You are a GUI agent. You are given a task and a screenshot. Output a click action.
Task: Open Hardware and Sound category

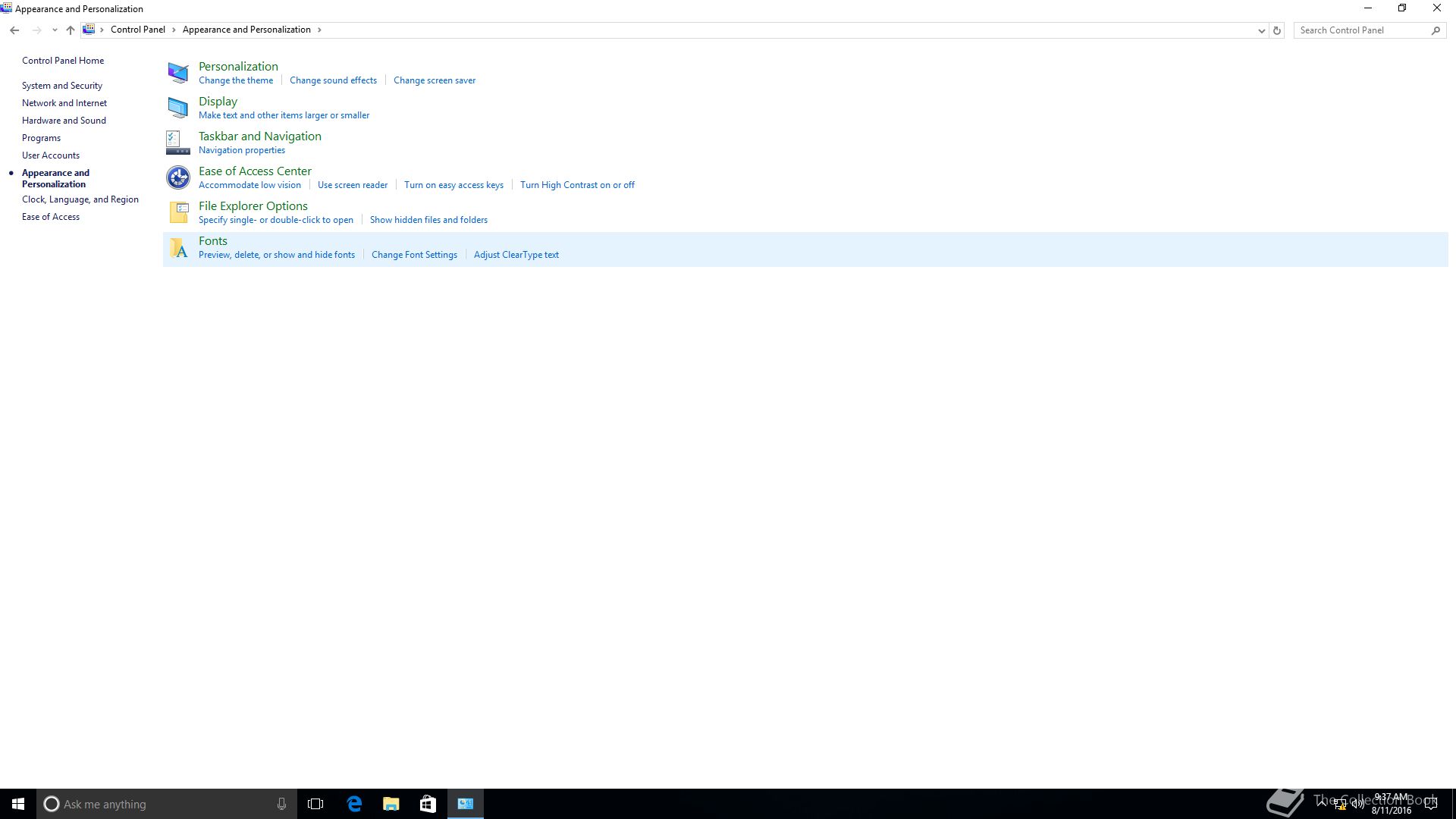[x=64, y=121]
